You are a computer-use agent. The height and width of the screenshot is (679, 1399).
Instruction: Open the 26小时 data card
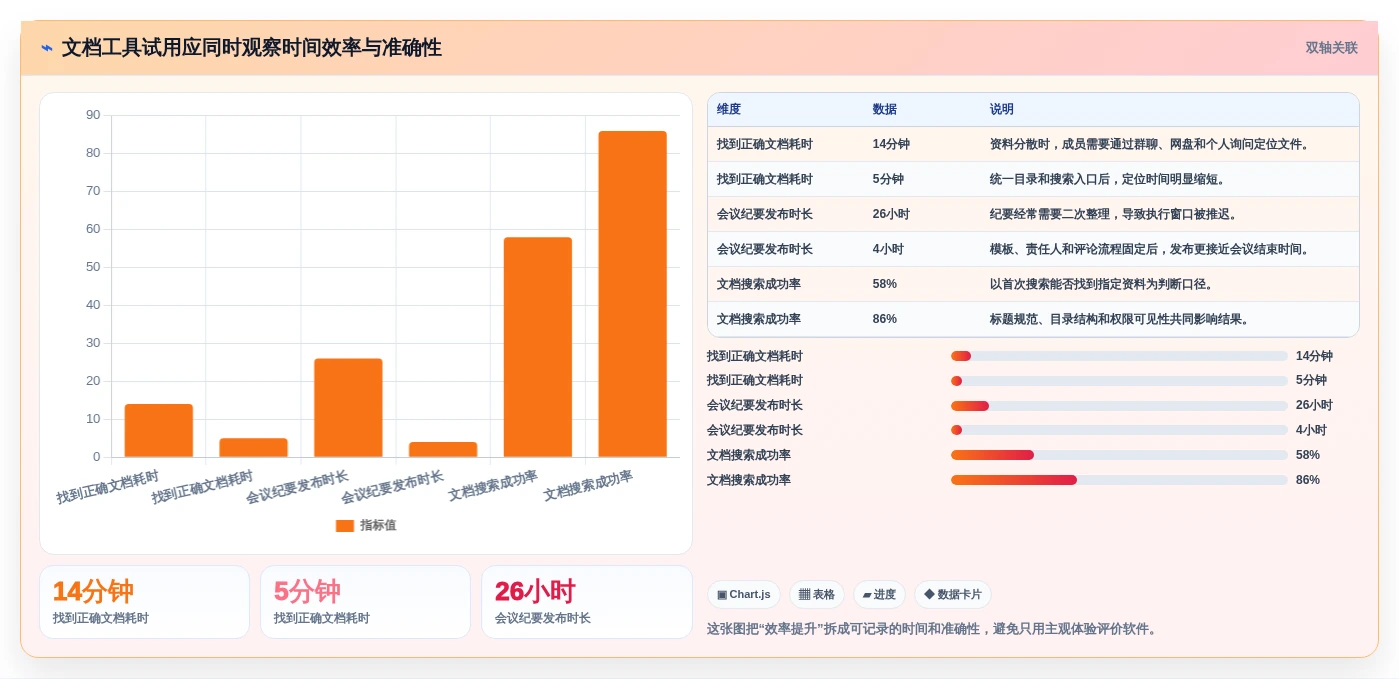tap(587, 602)
